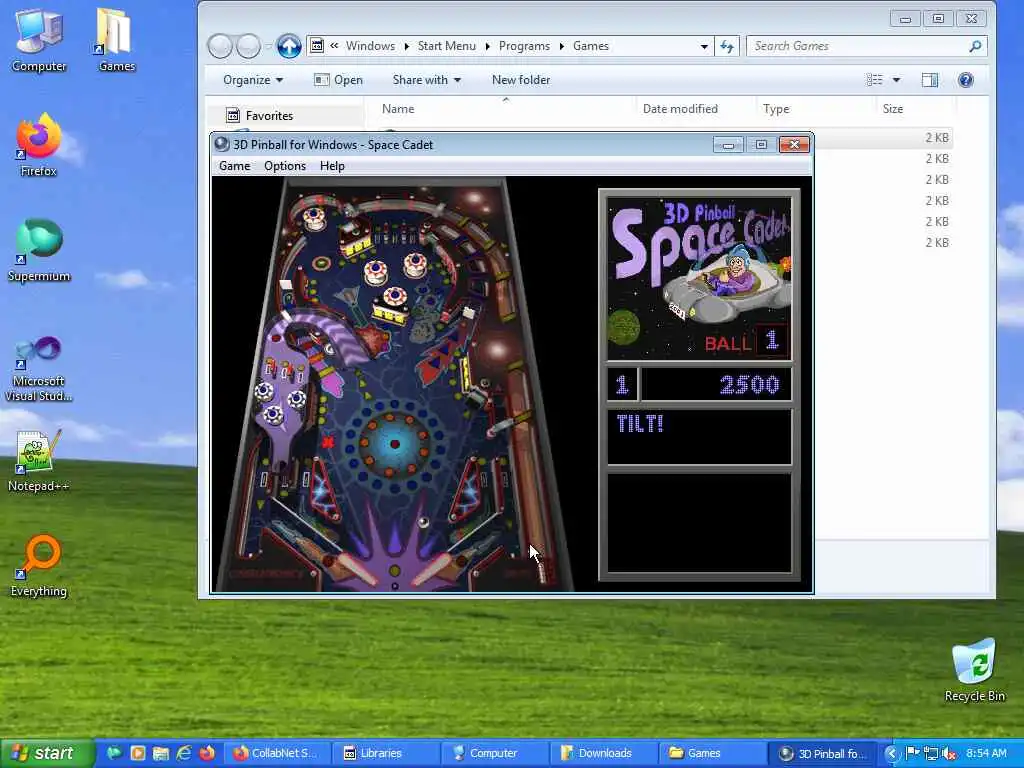Click the change view icon in Explorer
The image size is (1024, 768).
874,80
